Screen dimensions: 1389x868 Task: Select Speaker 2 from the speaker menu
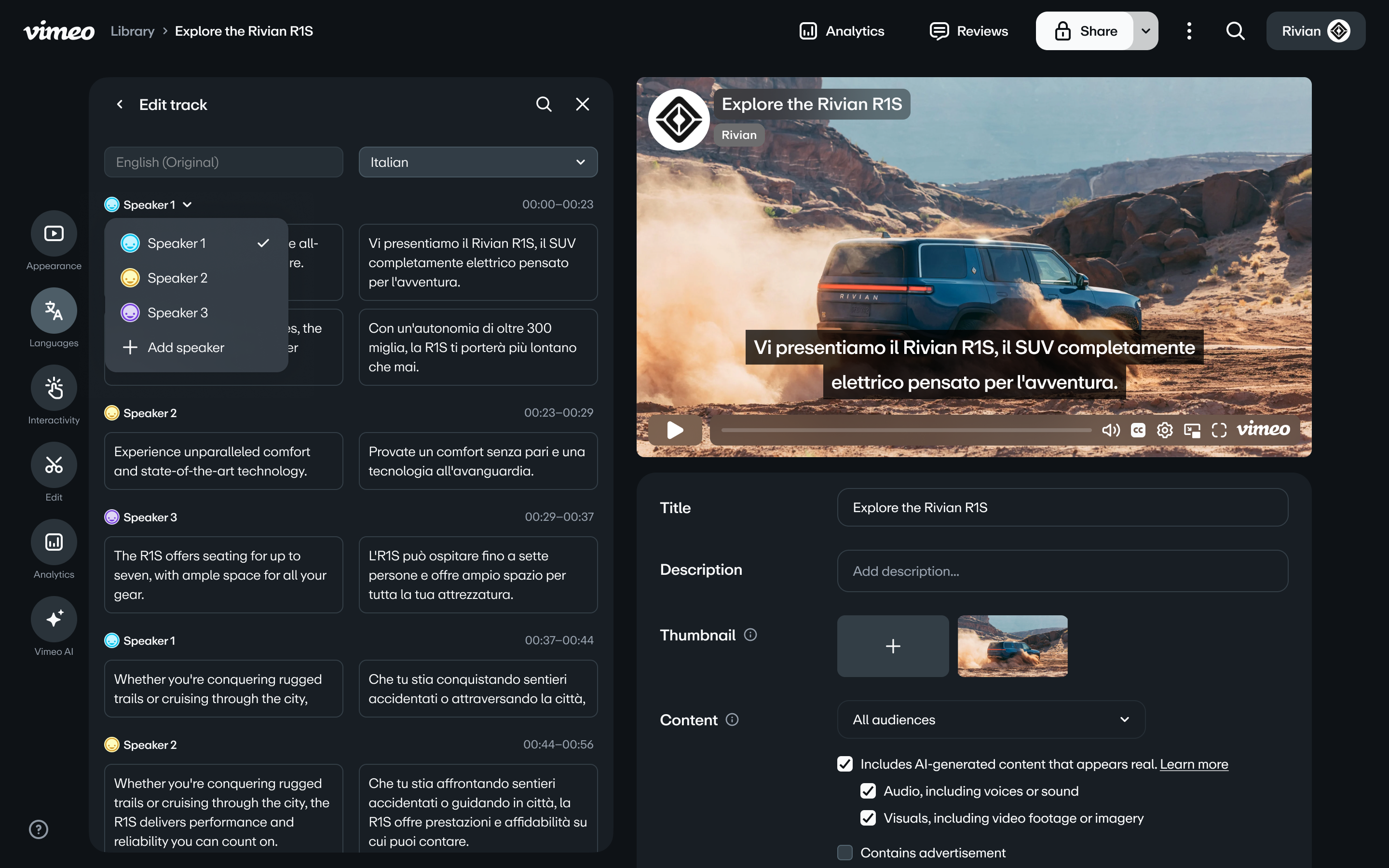[177, 278]
